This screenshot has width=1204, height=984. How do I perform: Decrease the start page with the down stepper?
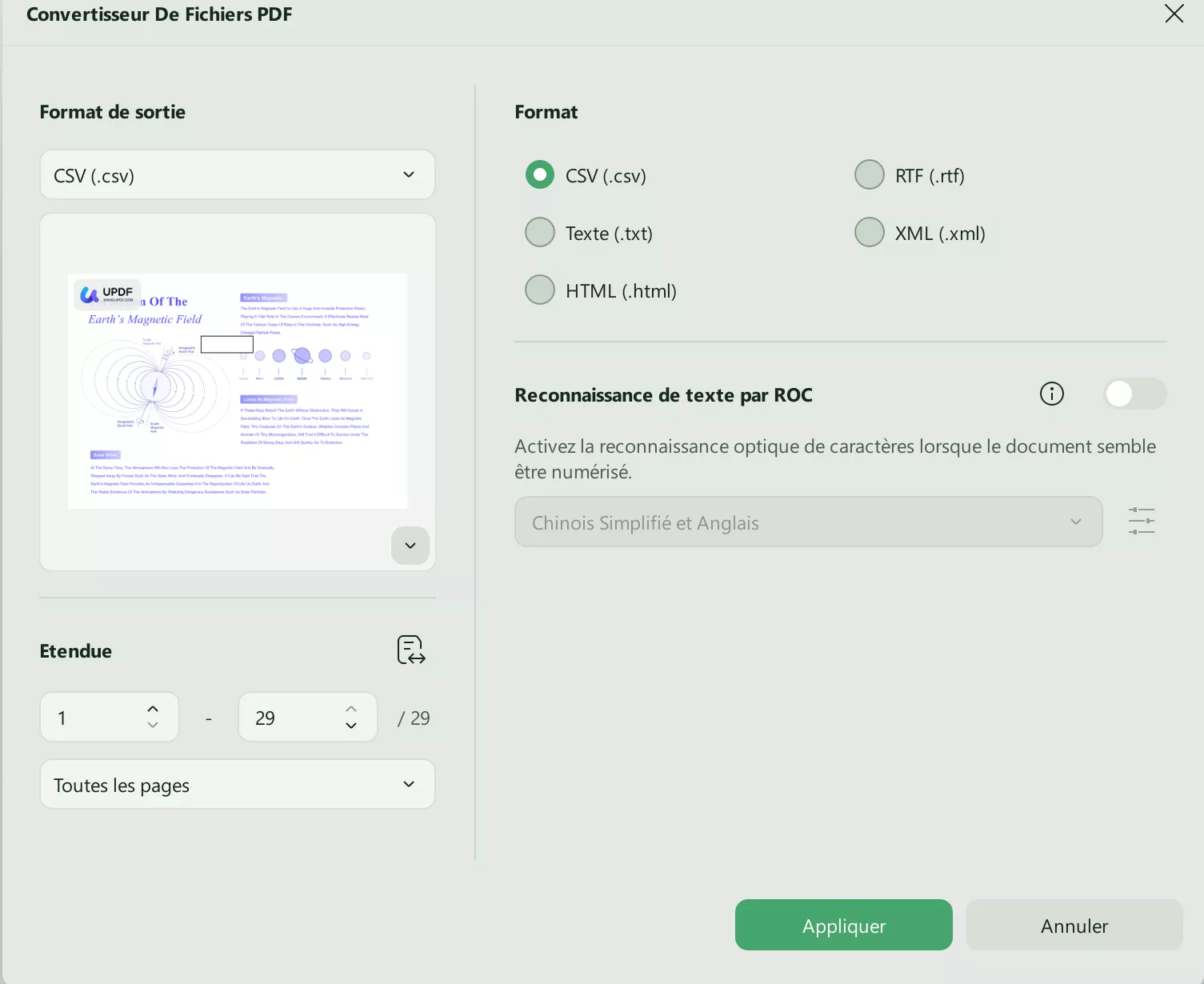click(152, 726)
